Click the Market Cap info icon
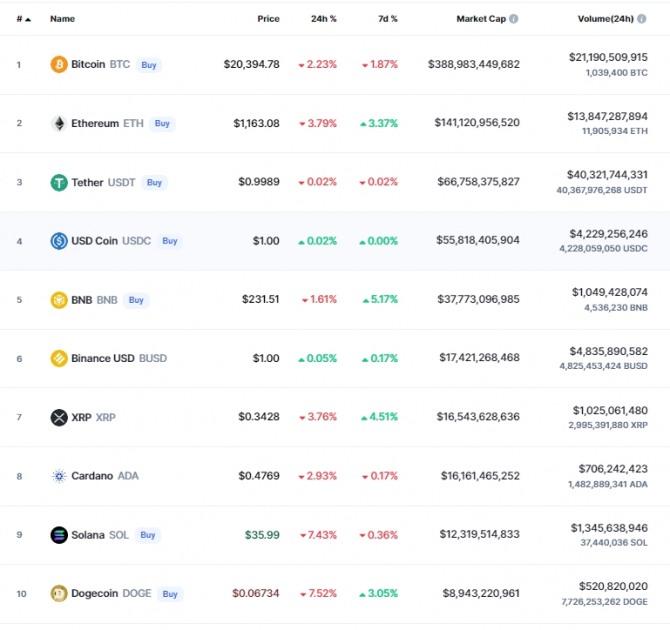670x630 pixels. 514,19
